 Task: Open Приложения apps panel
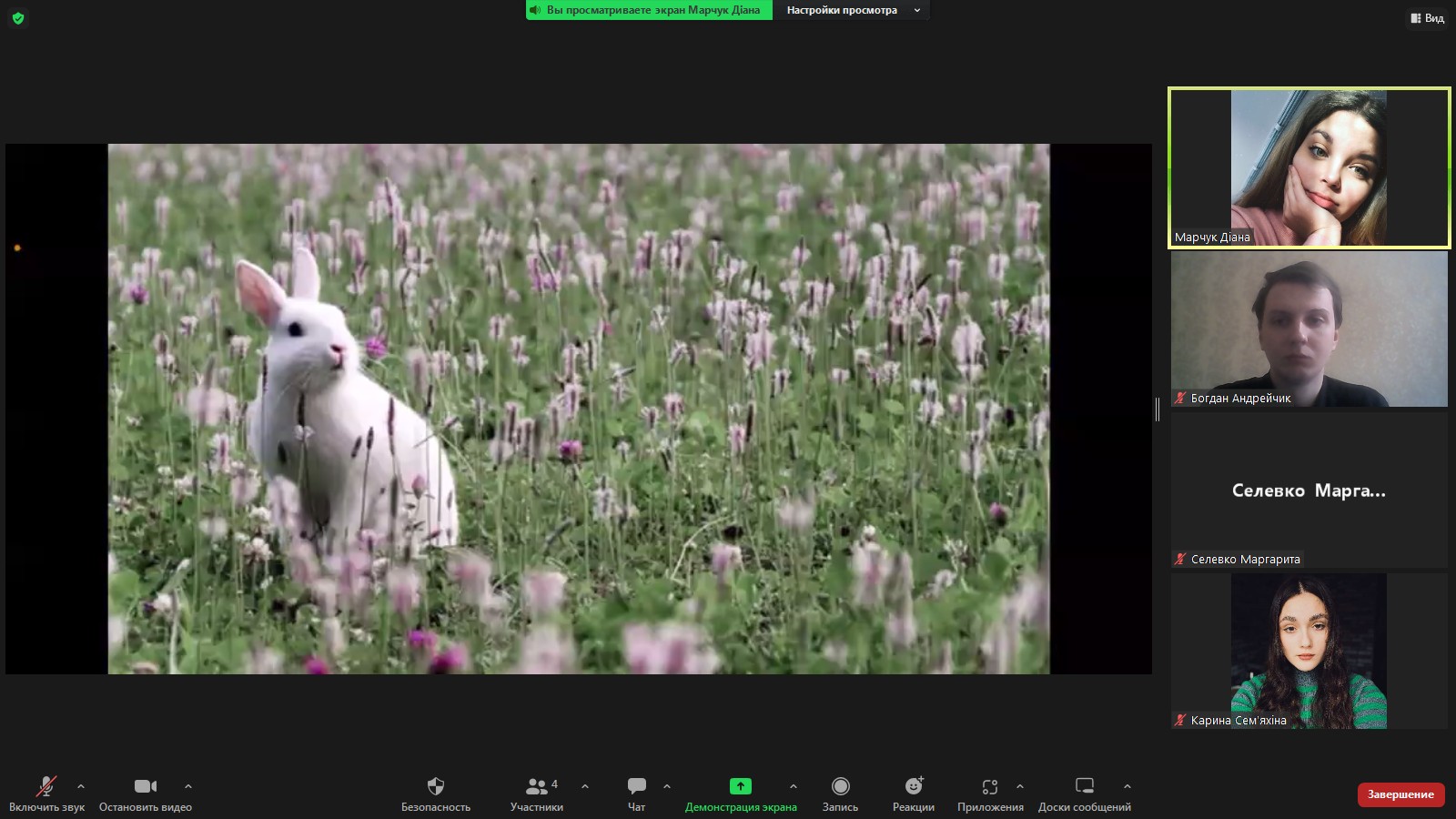click(990, 794)
